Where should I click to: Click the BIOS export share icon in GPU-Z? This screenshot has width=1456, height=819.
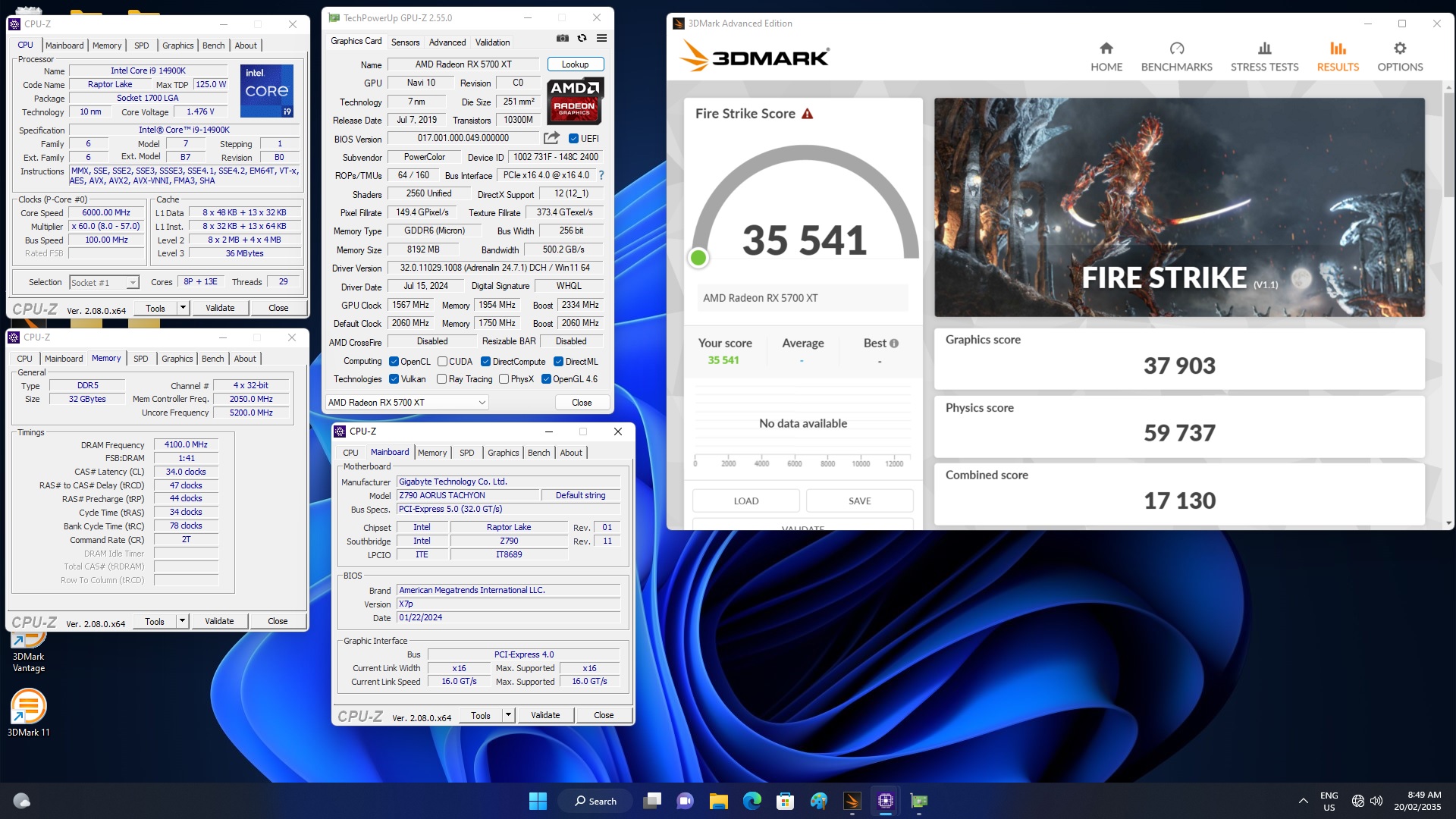point(551,138)
